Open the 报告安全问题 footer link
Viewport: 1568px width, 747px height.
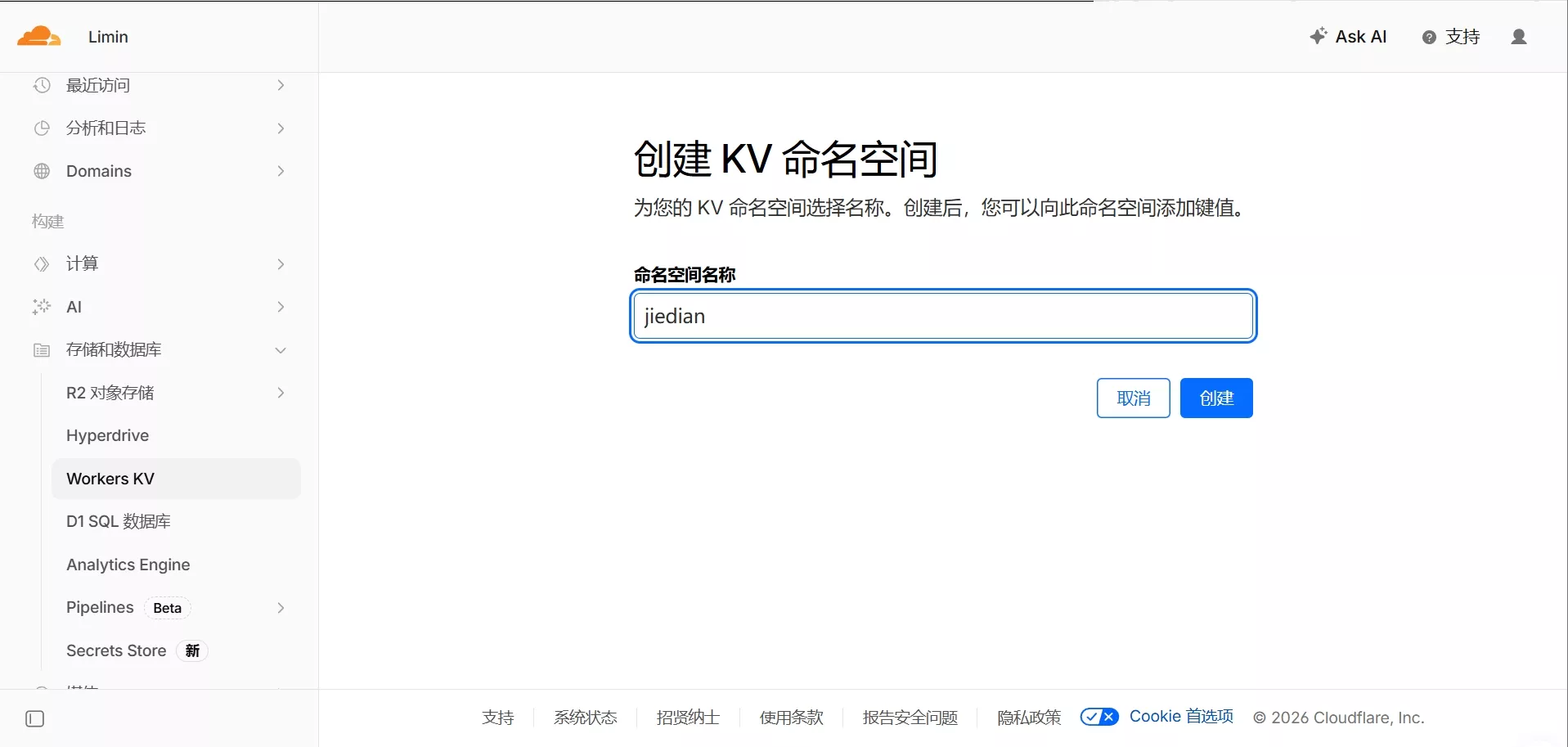click(x=910, y=718)
